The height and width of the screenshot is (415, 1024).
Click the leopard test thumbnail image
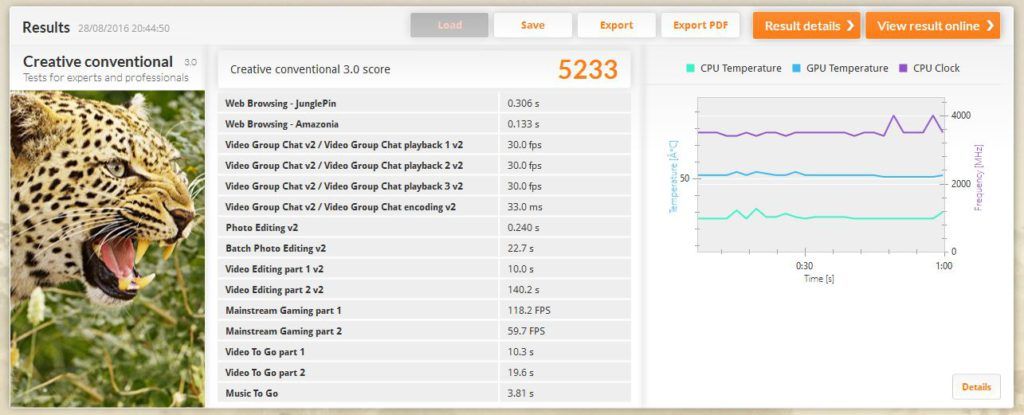[x=107, y=248]
